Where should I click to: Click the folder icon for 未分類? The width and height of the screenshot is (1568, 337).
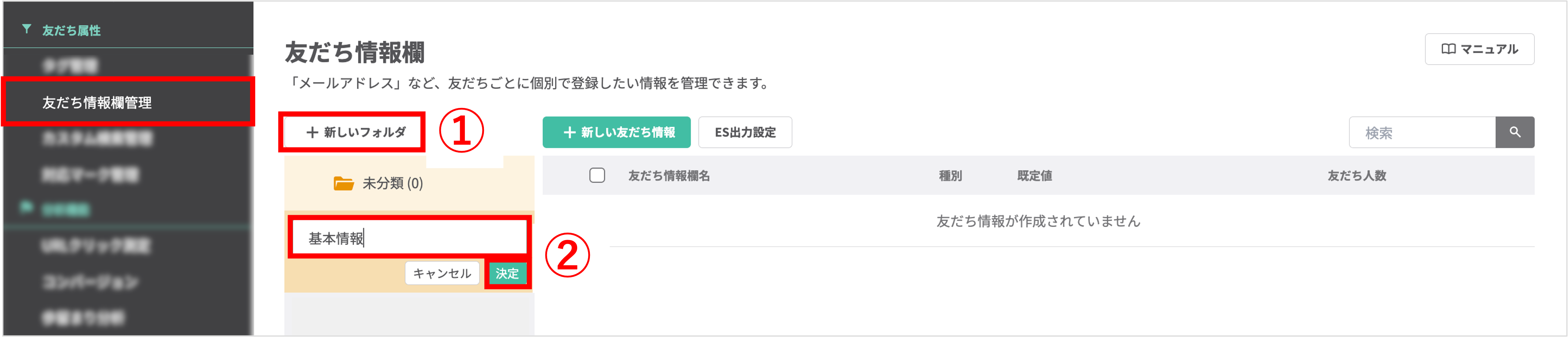click(343, 183)
